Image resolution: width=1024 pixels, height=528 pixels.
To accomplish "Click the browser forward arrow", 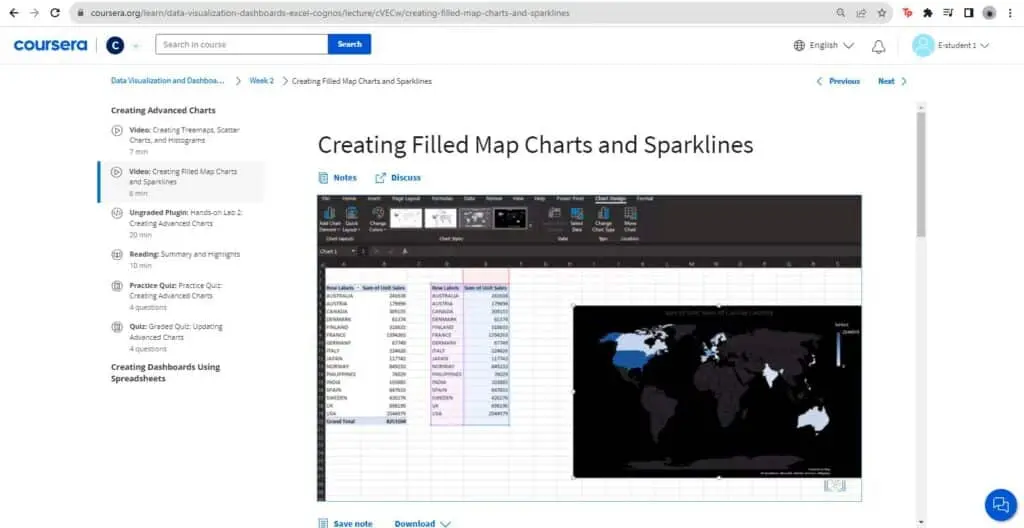I will 35,12.
